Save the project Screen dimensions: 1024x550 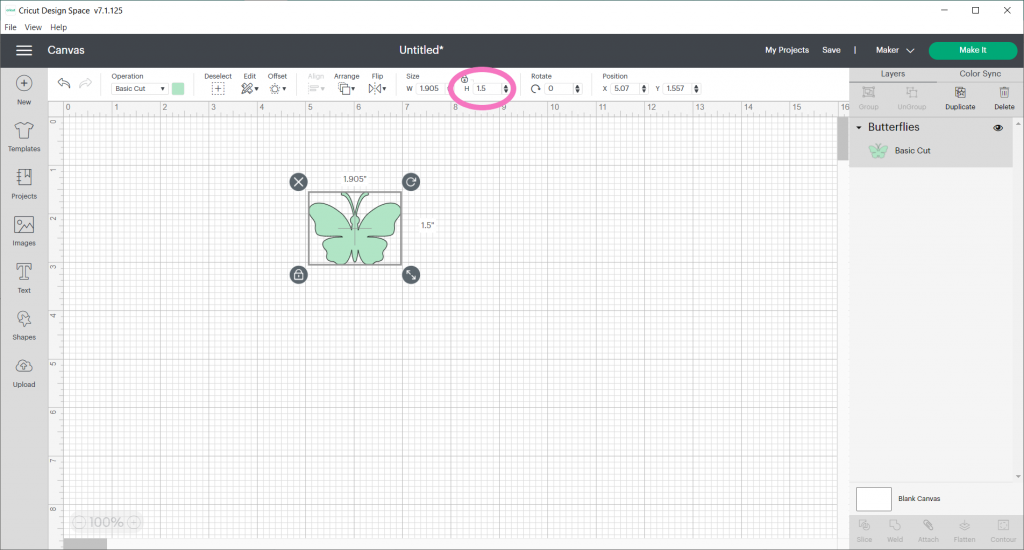click(x=831, y=50)
